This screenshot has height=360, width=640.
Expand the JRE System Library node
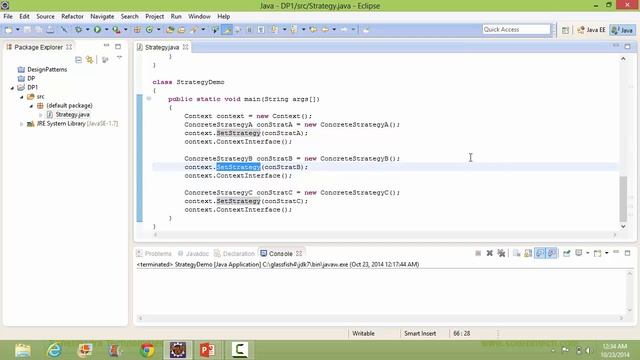(22, 124)
